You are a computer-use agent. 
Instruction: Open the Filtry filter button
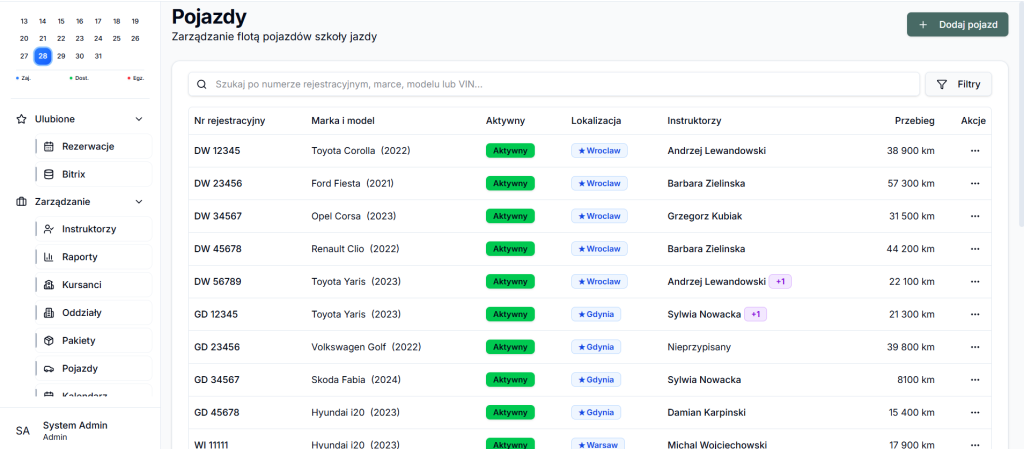coord(958,84)
